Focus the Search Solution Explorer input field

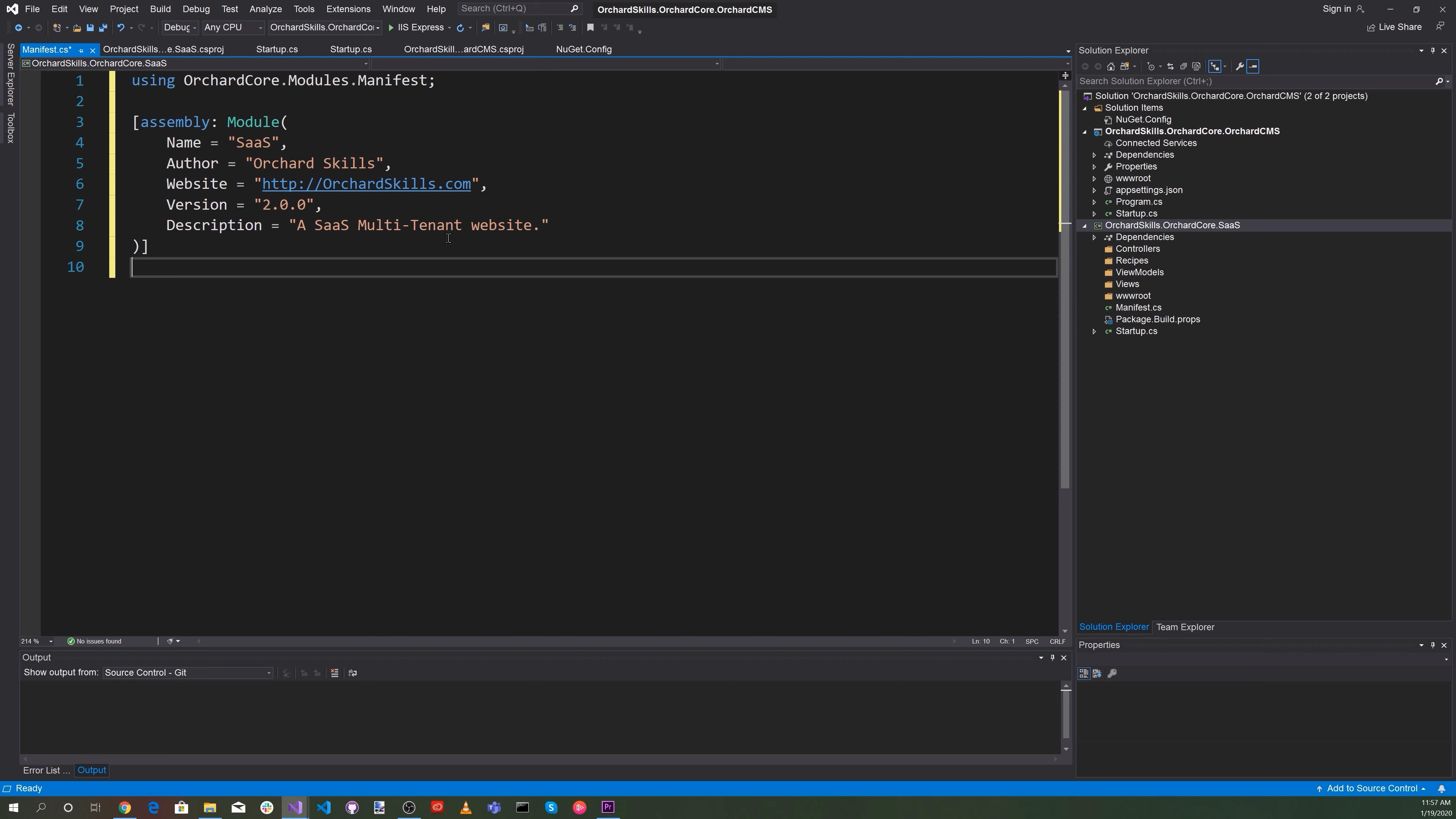pos(1256,82)
